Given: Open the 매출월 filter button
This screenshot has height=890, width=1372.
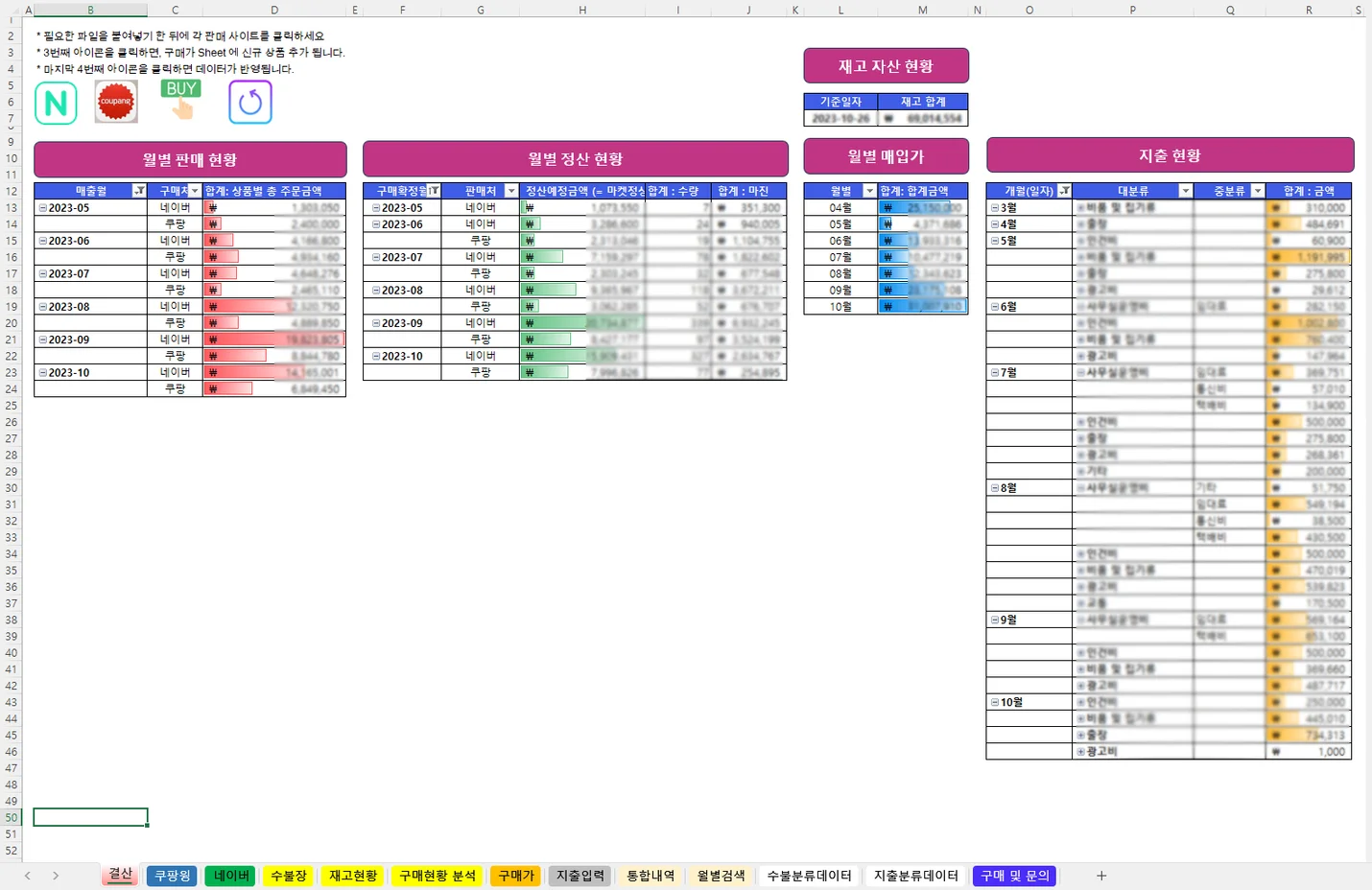Looking at the screenshot, I should [139, 191].
